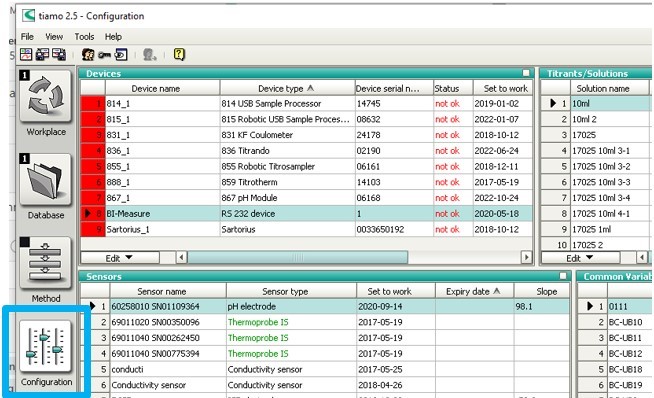Select solution row 10ml 2
The height and width of the screenshot is (398, 654).
596,119
